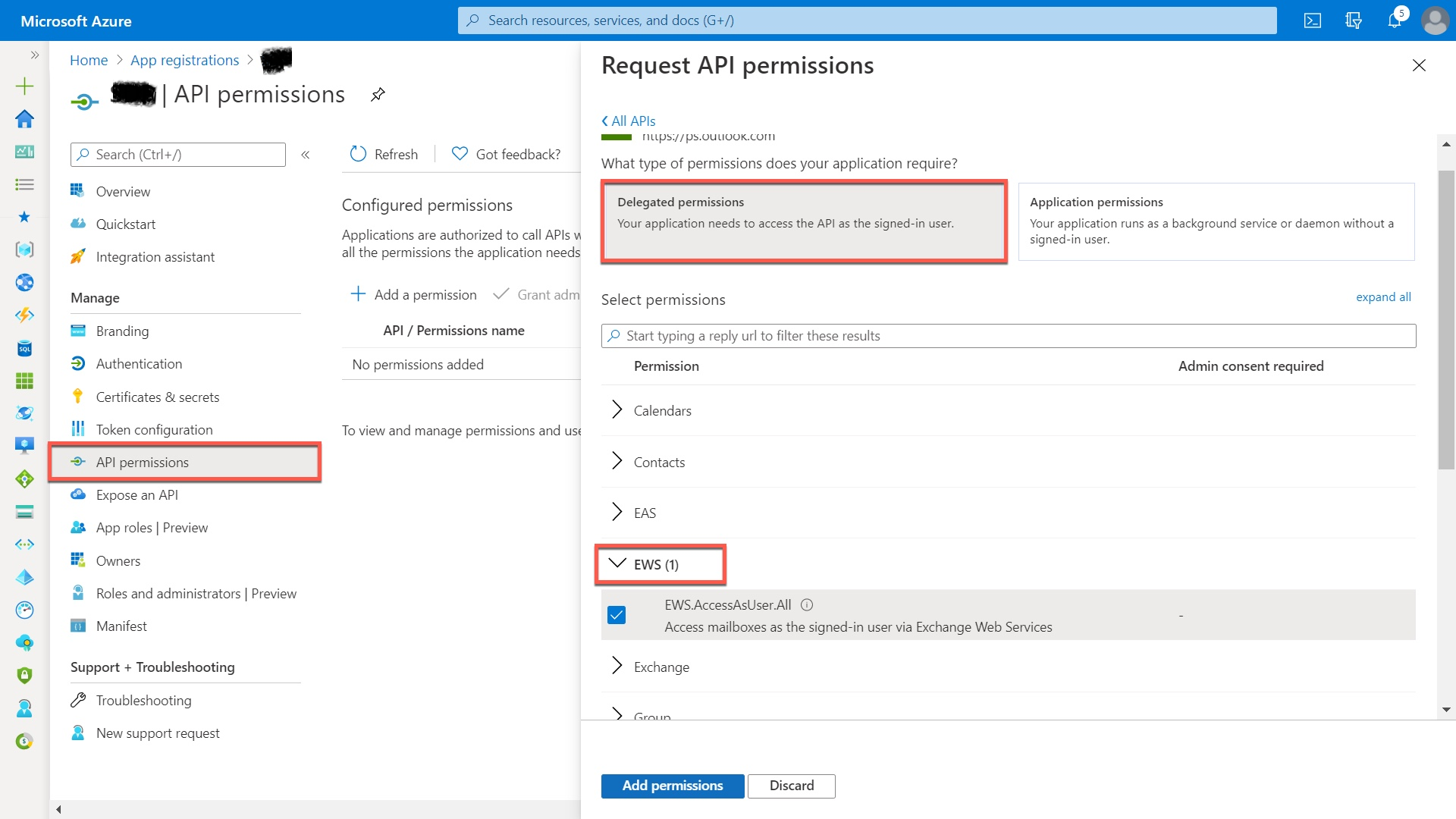Click Home icon in left sidebar
This screenshot has height=819, width=1456.
24,119
